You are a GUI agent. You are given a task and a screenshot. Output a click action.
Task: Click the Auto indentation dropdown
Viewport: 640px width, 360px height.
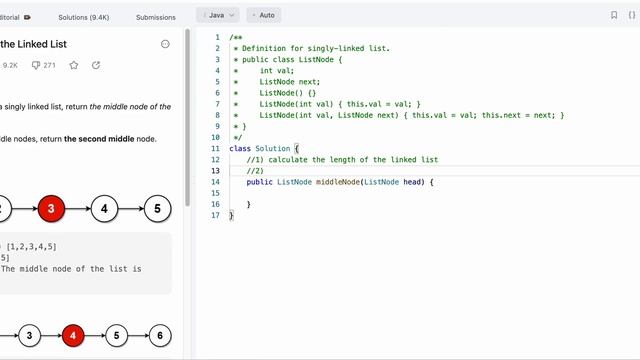264,15
